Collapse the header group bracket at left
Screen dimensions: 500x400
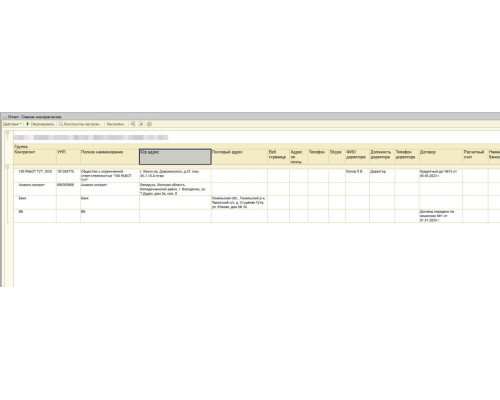[x=7, y=133]
